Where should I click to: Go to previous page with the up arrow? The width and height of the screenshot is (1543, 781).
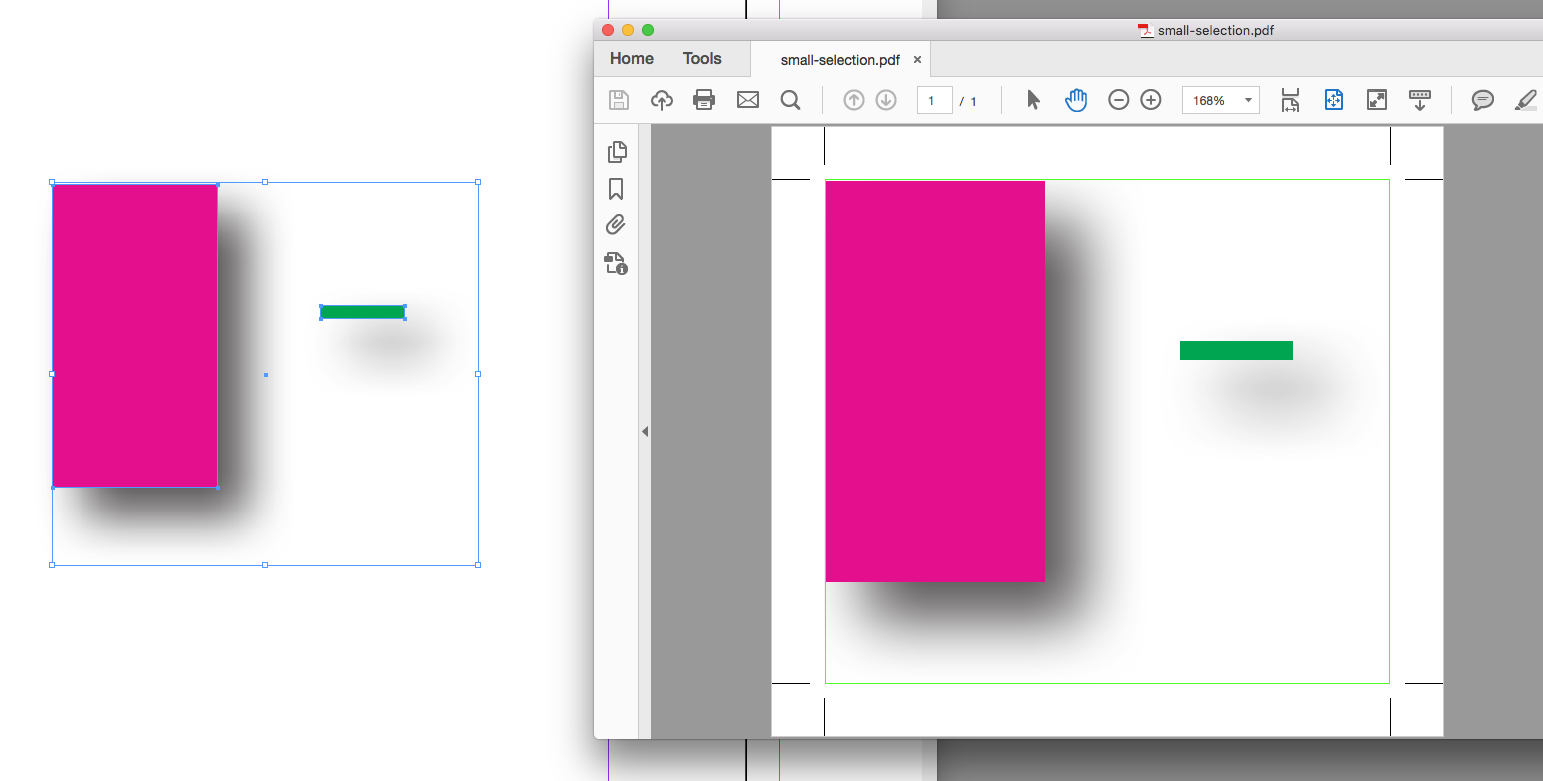[853, 100]
